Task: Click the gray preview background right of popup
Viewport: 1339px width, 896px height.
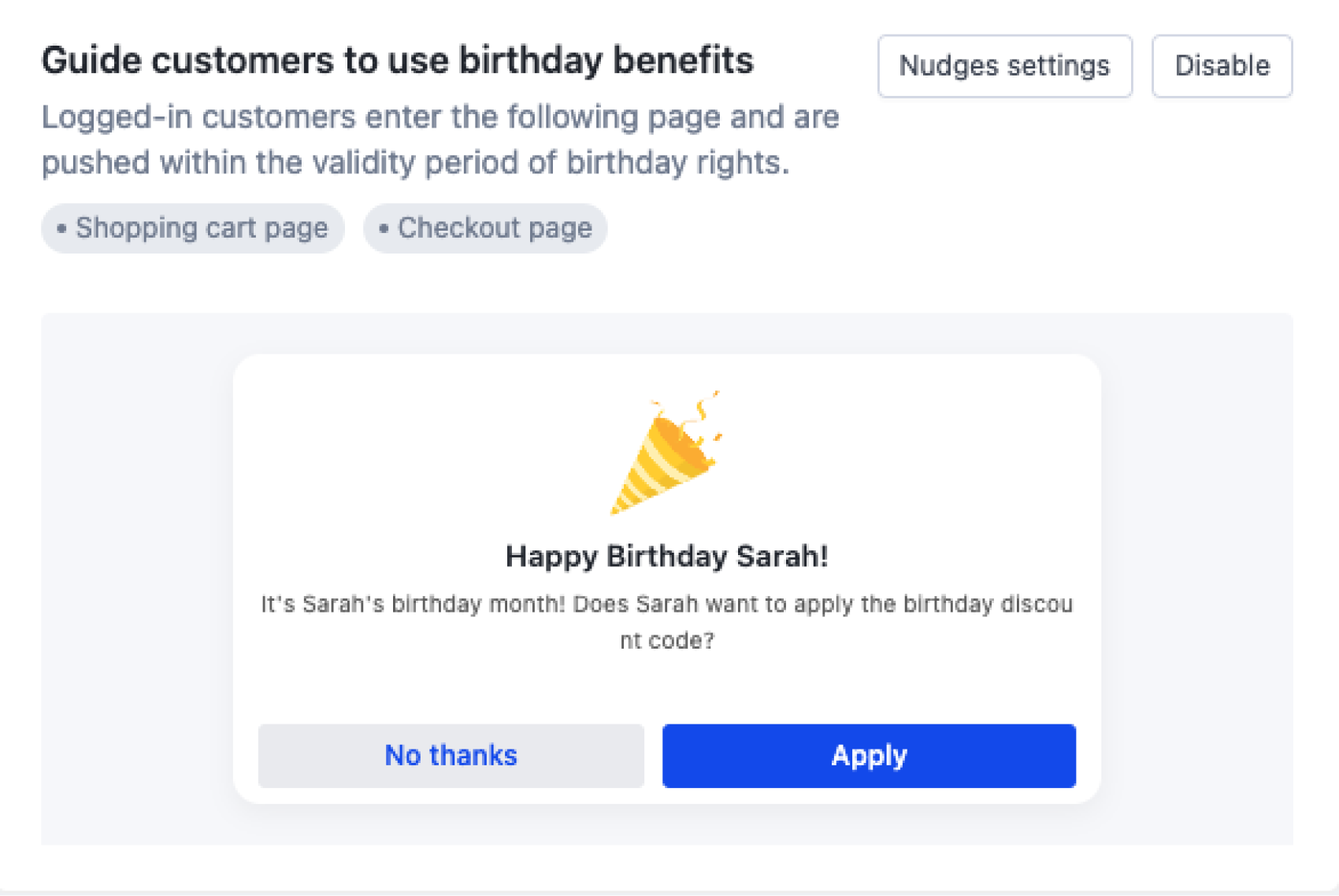Action: [1196, 579]
